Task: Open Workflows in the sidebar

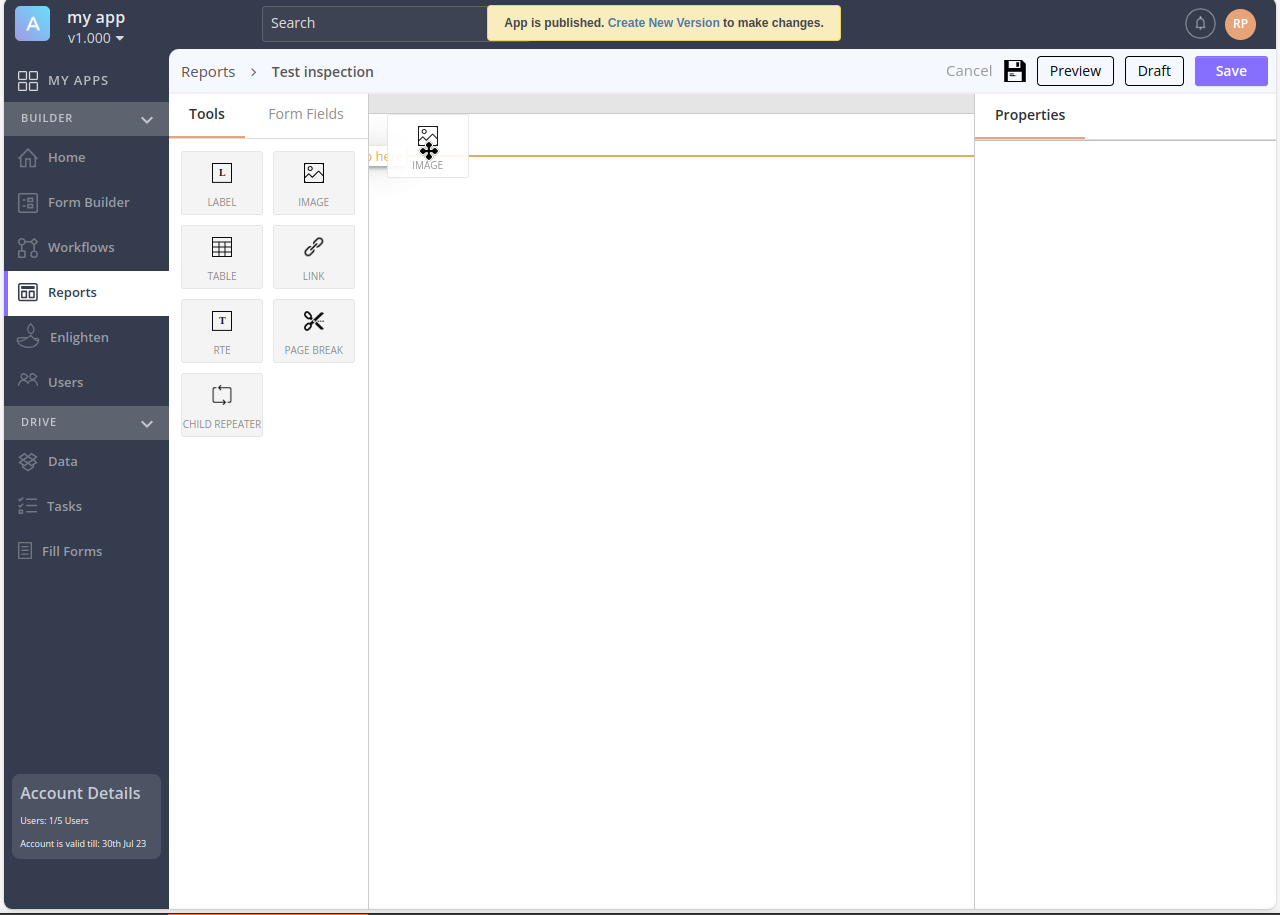Action: (x=81, y=247)
